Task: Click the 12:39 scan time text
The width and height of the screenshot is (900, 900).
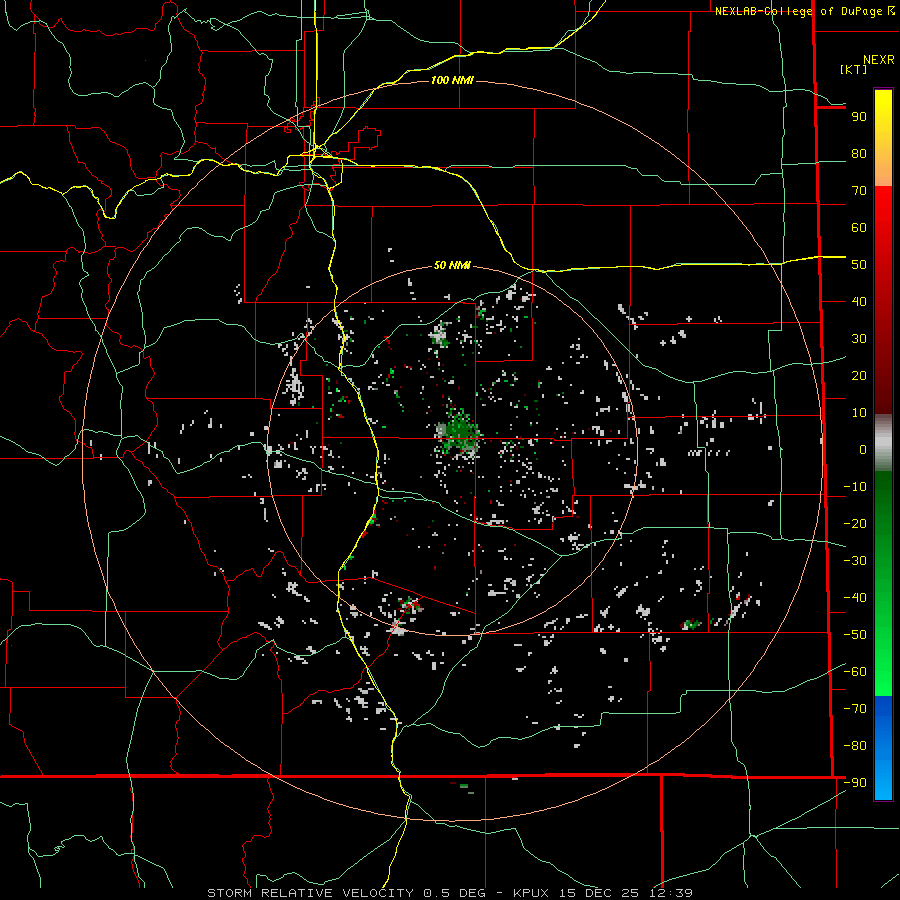Action: (x=671, y=893)
